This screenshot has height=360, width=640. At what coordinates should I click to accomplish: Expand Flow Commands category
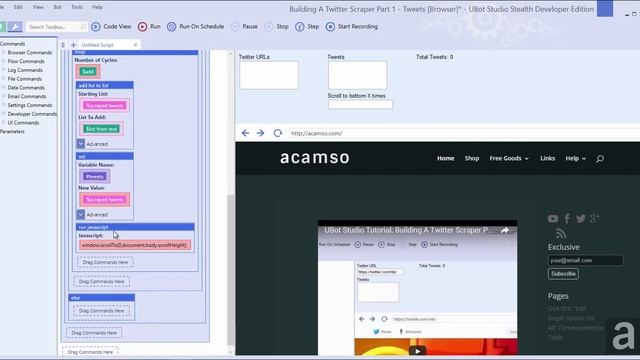(x=26, y=61)
